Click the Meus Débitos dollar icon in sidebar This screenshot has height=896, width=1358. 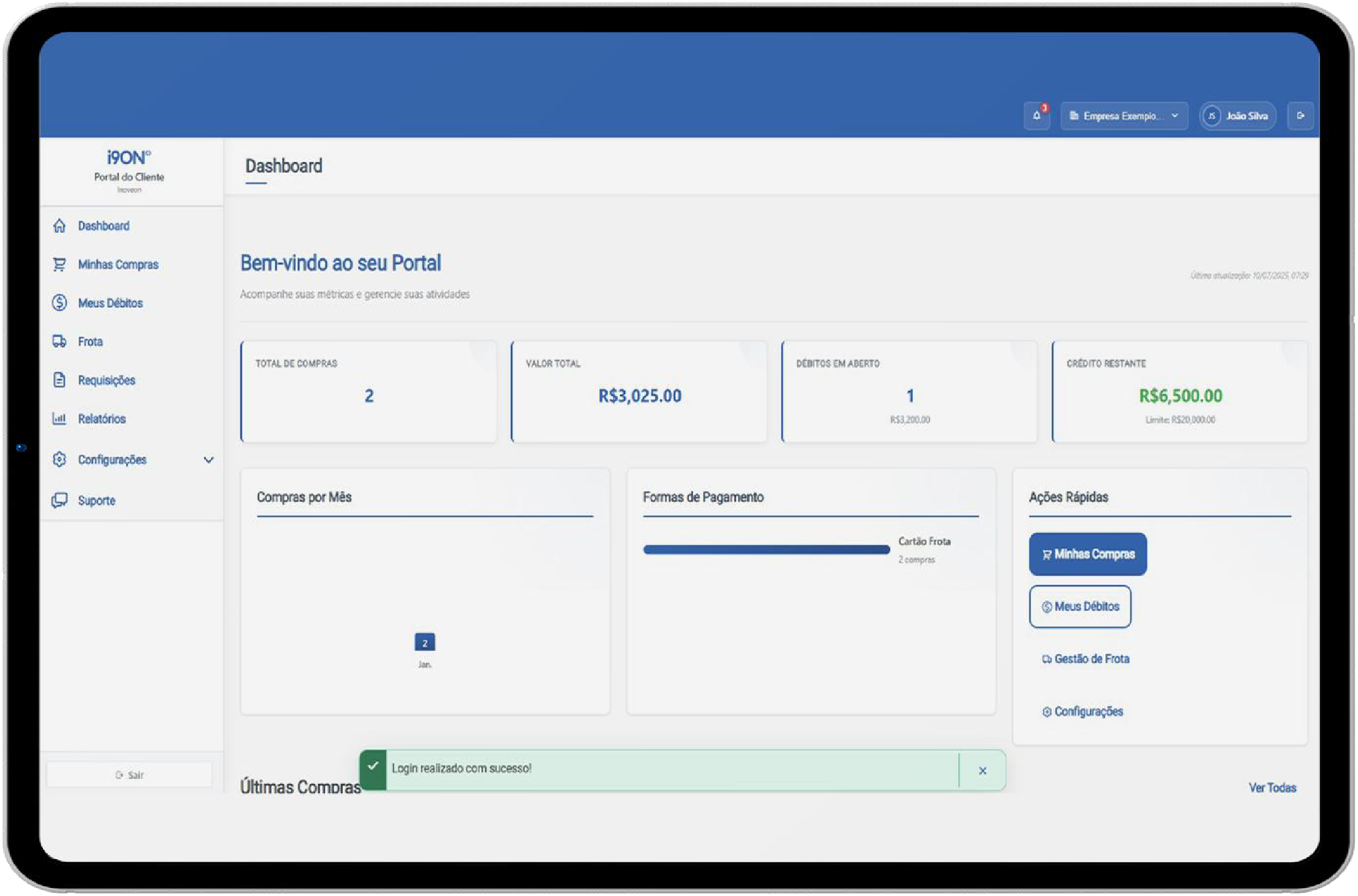coord(59,303)
